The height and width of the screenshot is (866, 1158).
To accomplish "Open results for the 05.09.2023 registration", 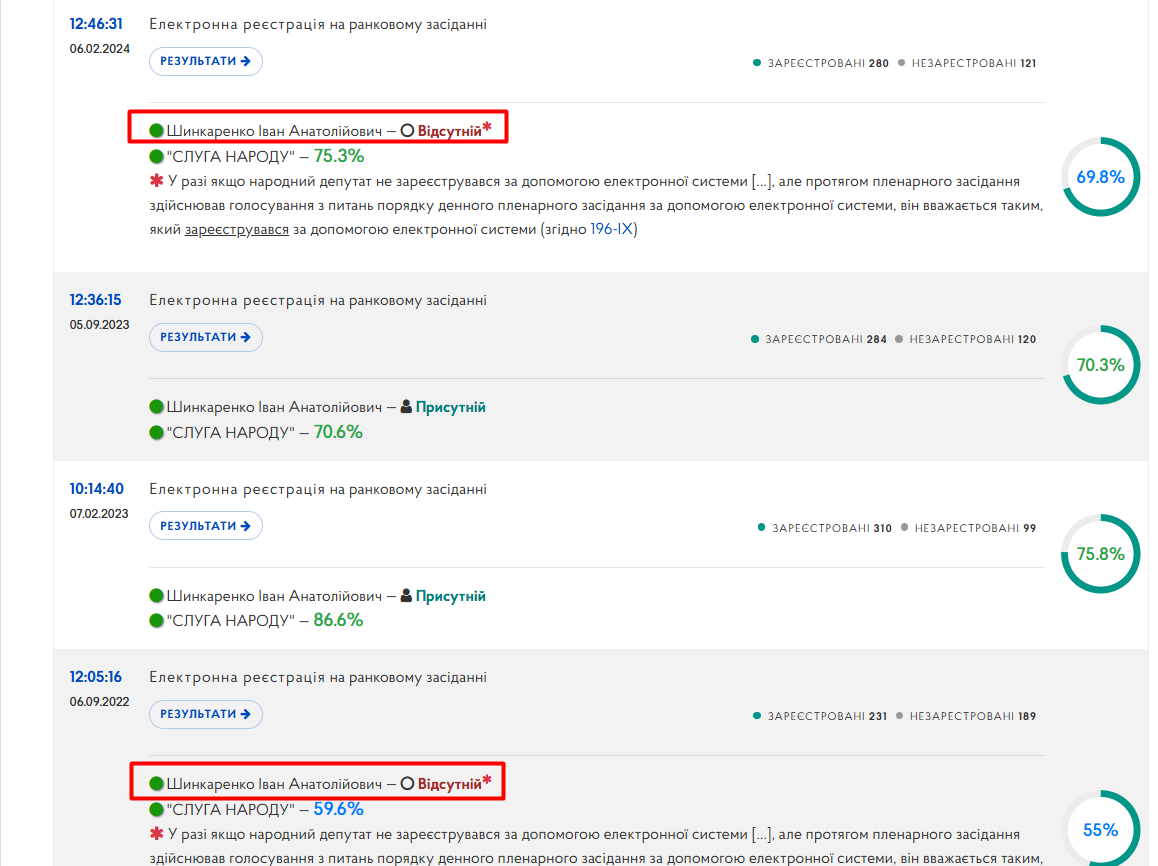I will [205, 337].
